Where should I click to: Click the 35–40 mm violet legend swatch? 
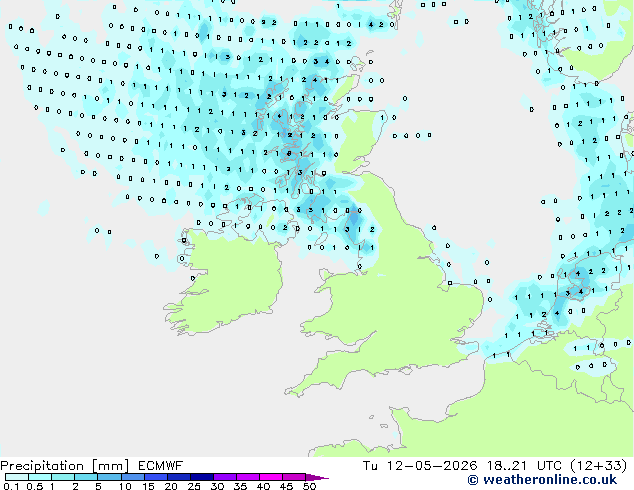pyautogui.click(x=247, y=477)
